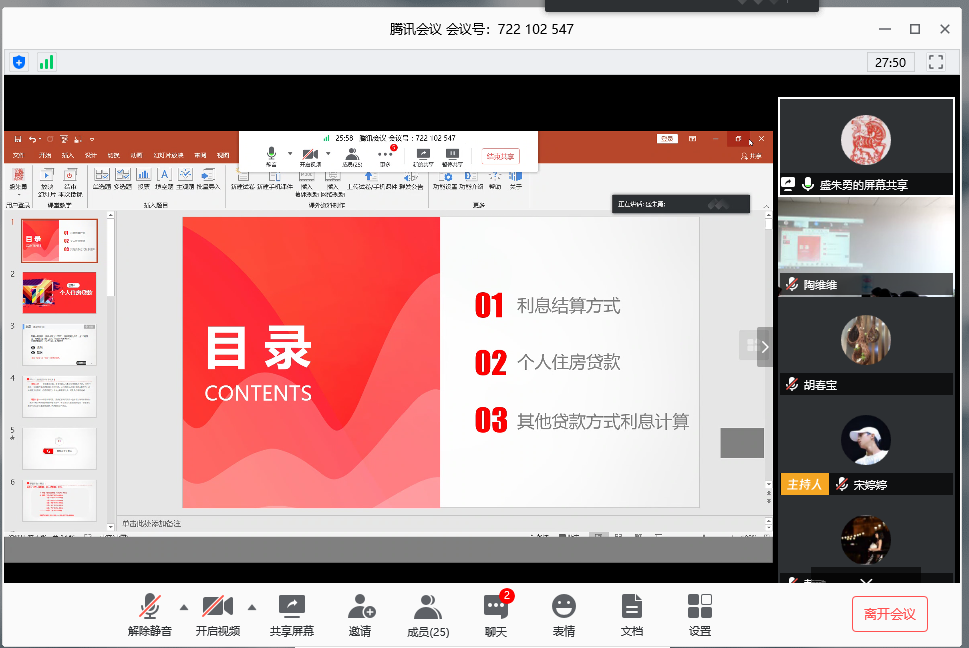Open the 文档 documents panel
The image size is (969, 648).
pyautogui.click(x=631, y=614)
